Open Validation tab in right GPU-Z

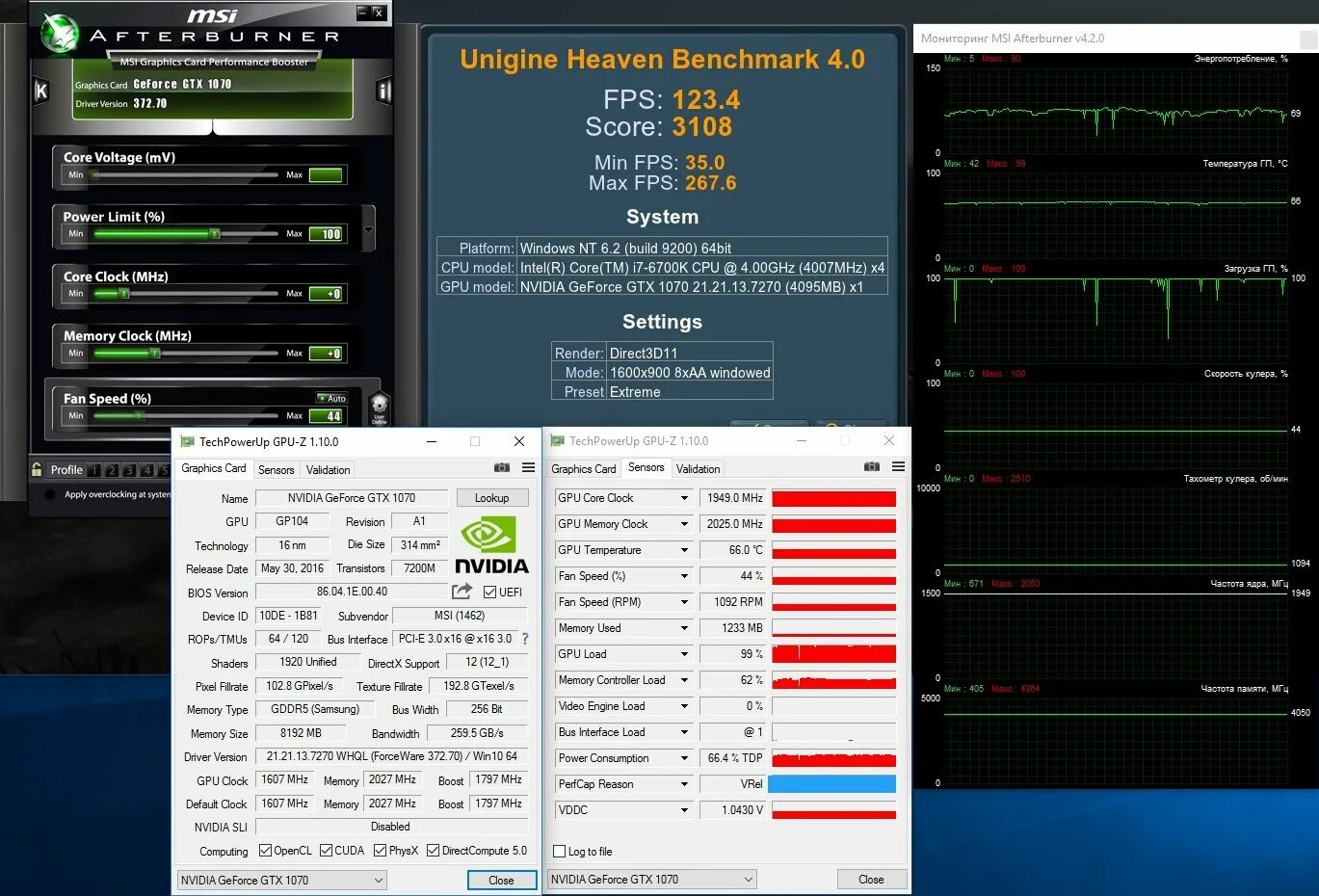pyautogui.click(x=699, y=469)
